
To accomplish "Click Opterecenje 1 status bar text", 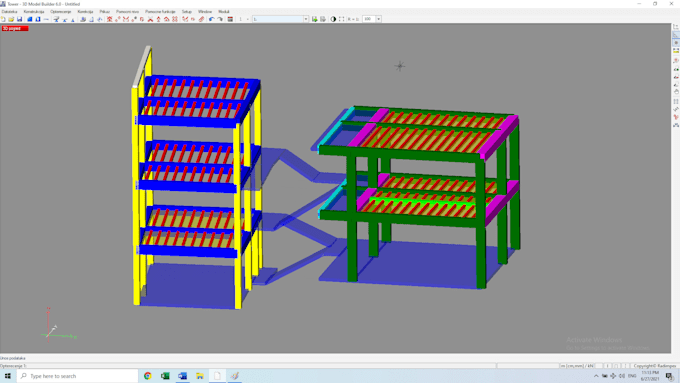I will (x=13, y=366).
